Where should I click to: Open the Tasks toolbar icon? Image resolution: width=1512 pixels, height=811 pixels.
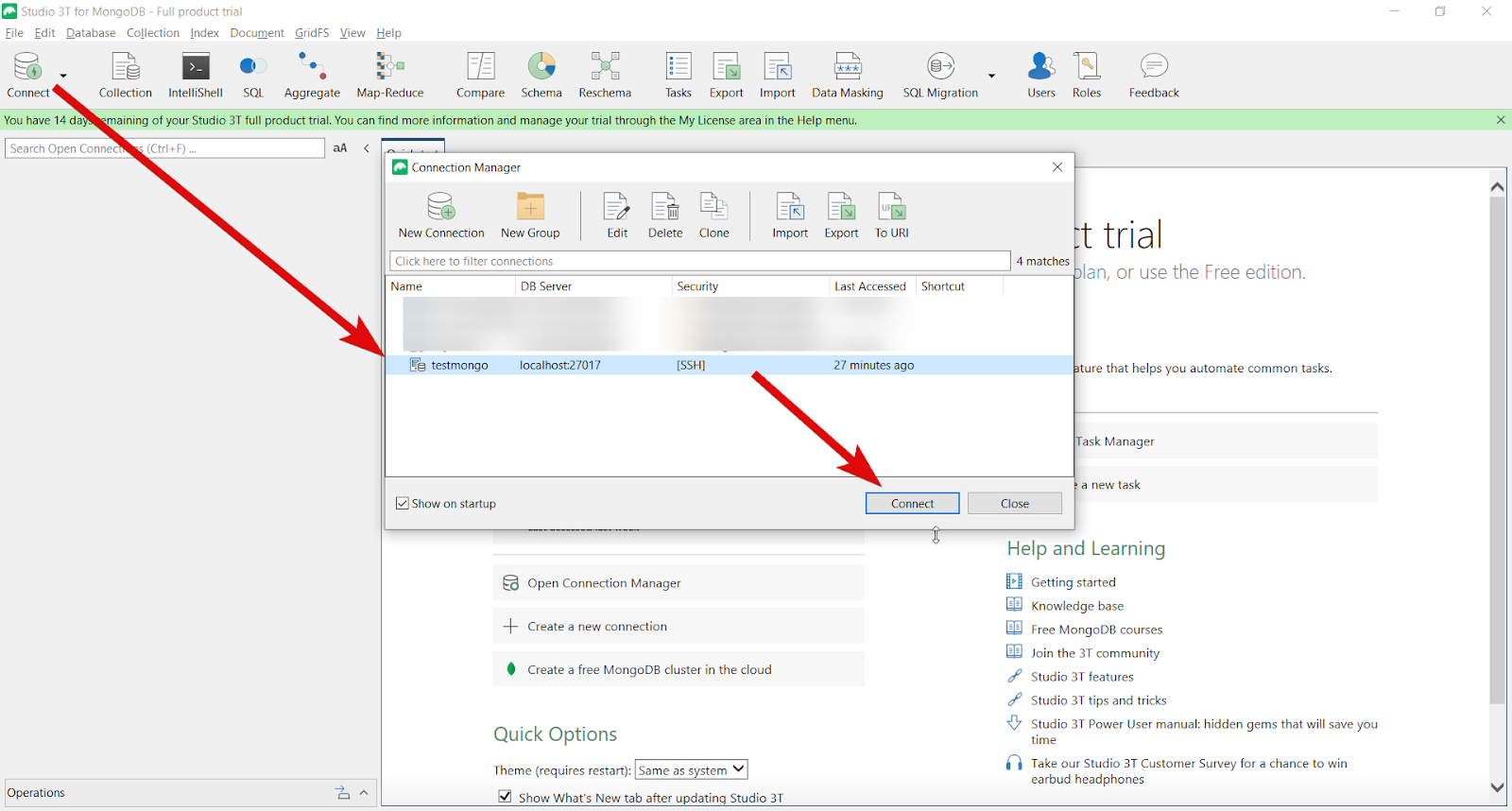click(x=679, y=75)
